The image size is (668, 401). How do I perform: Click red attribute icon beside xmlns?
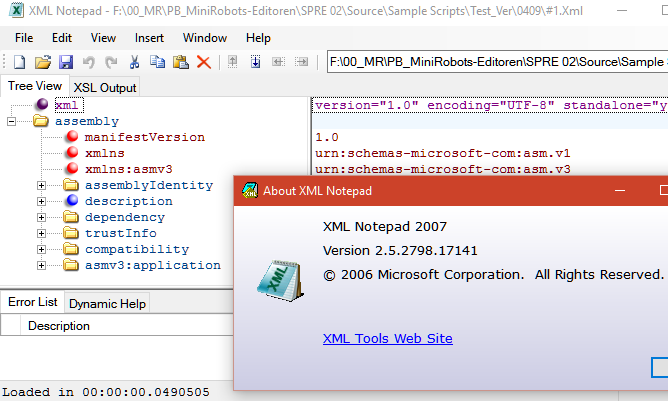[x=72, y=153]
